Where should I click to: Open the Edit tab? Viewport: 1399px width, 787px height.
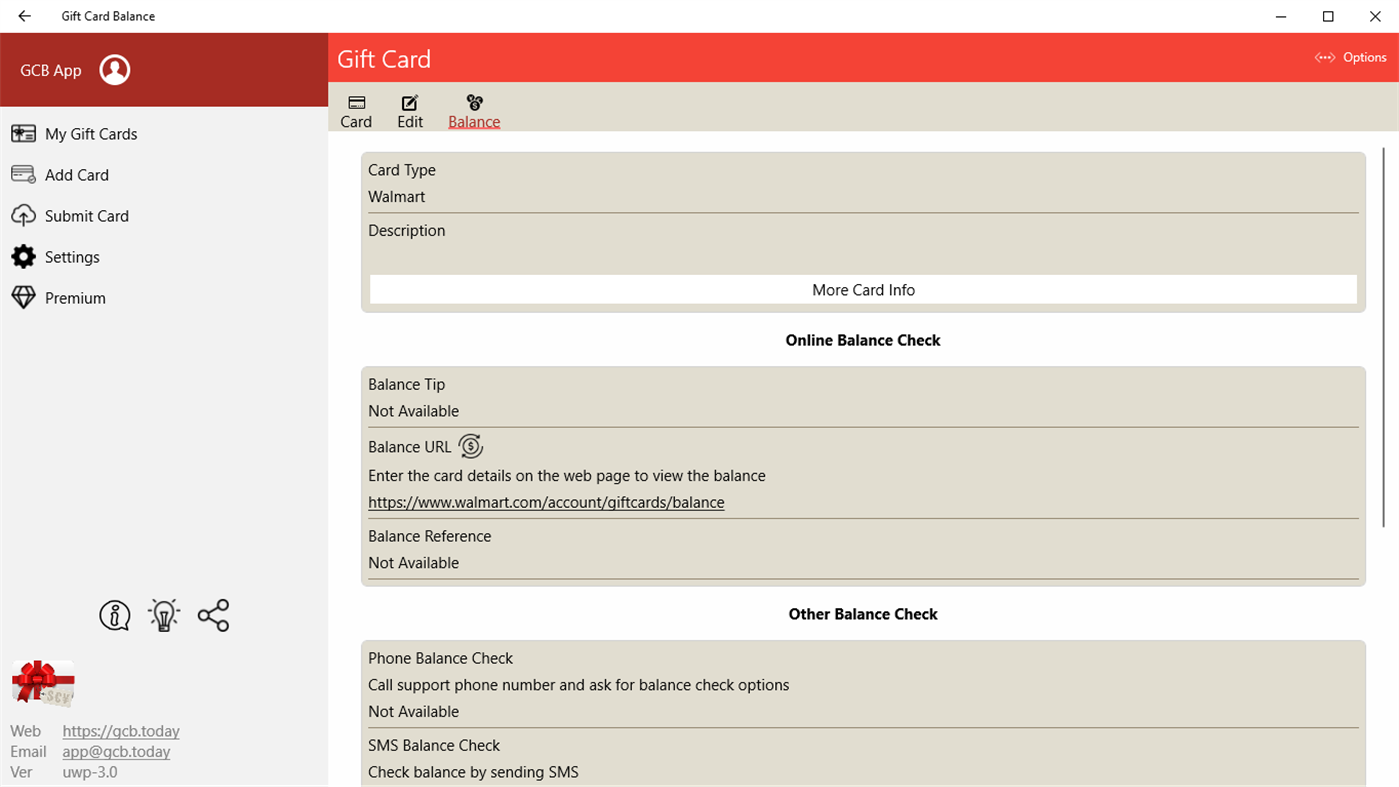pyautogui.click(x=410, y=110)
